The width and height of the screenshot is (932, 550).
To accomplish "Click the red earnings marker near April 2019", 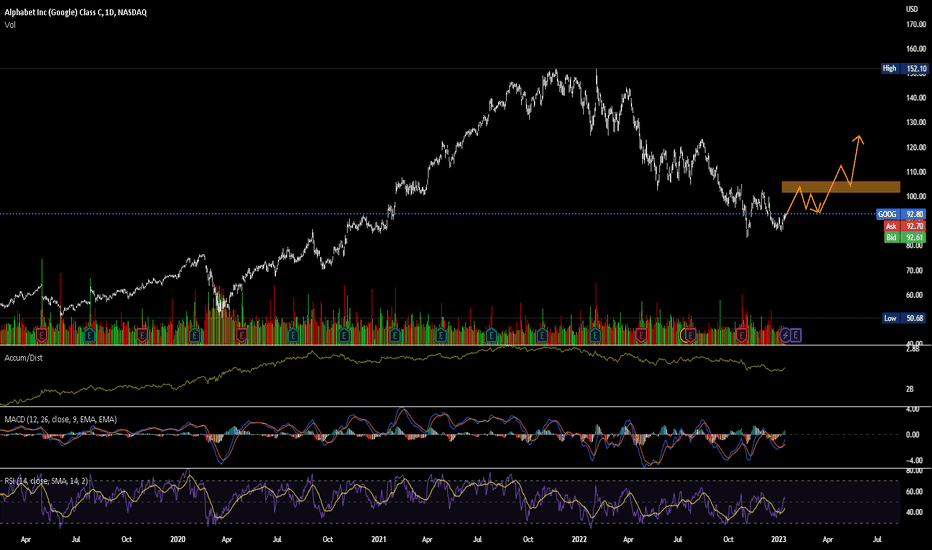I will pyautogui.click(x=41, y=335).
